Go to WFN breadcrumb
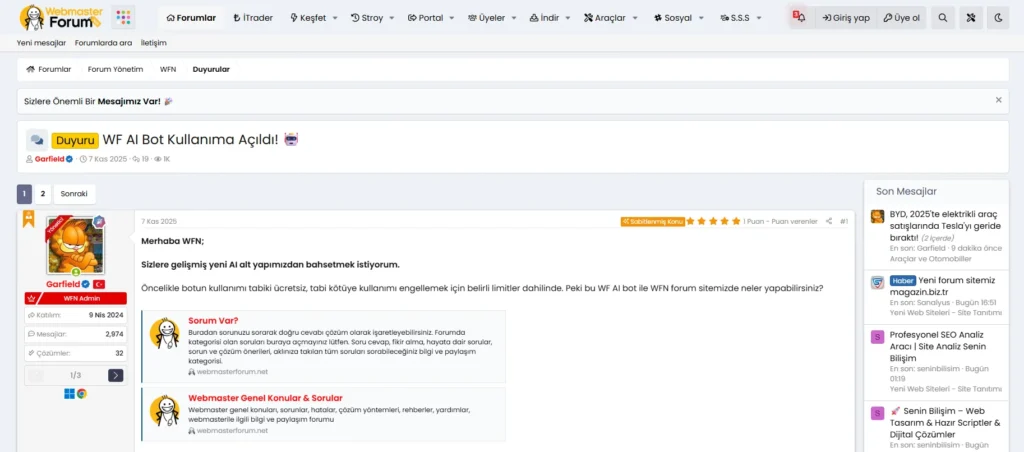 point(168,69)
